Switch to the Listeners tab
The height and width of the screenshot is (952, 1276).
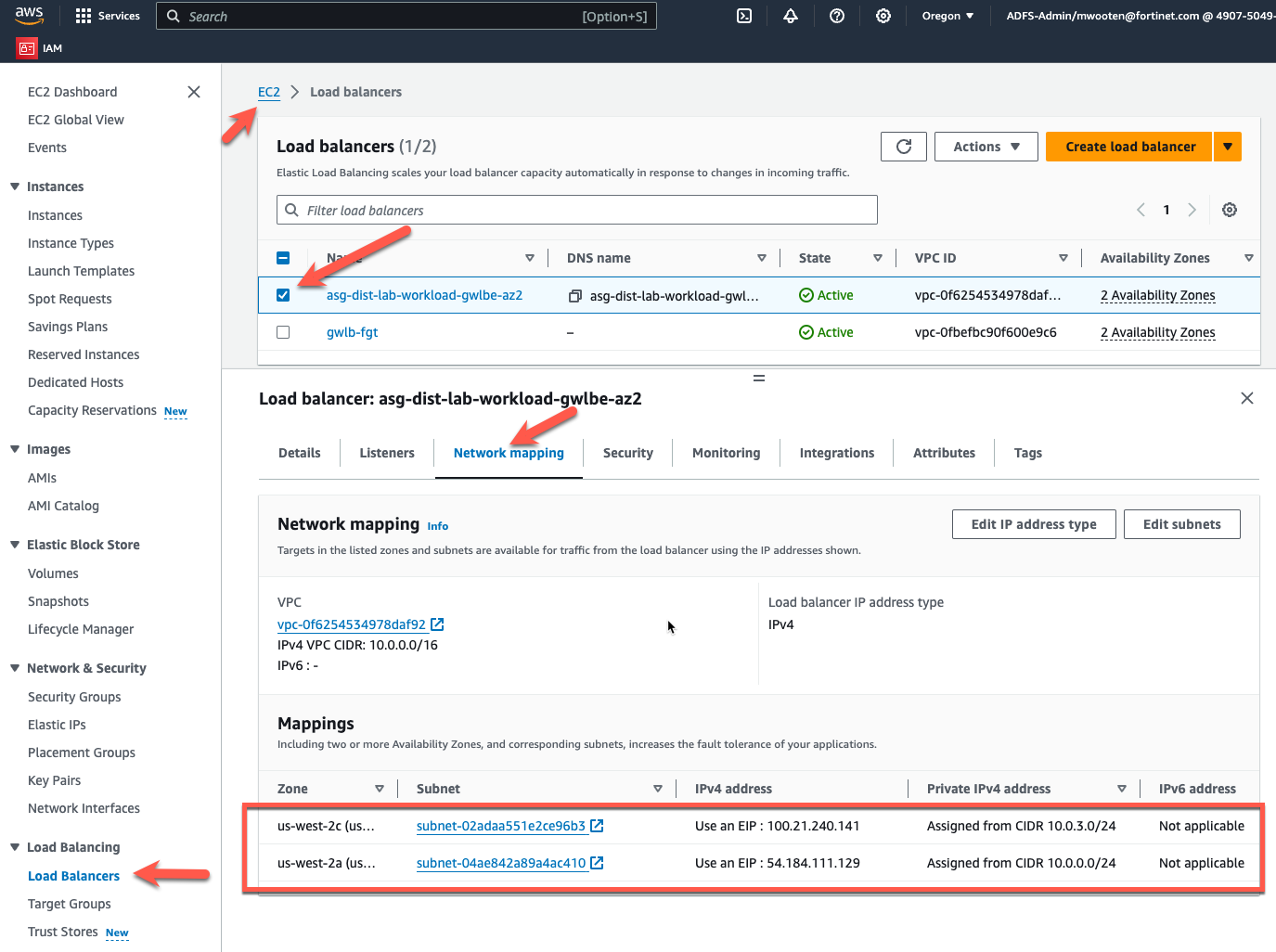(x=387, y=453)
